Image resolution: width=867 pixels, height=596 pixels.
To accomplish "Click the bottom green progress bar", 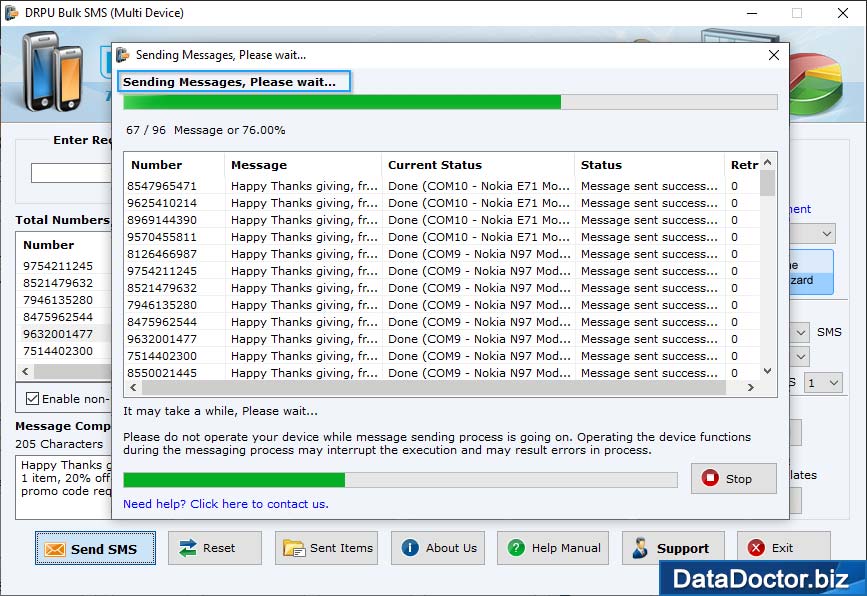I will (400, 479).
